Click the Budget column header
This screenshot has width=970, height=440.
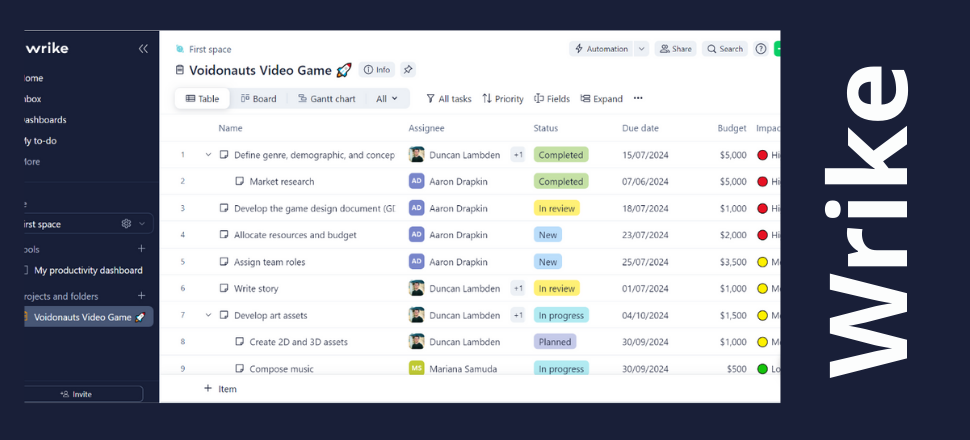point(732,128)
